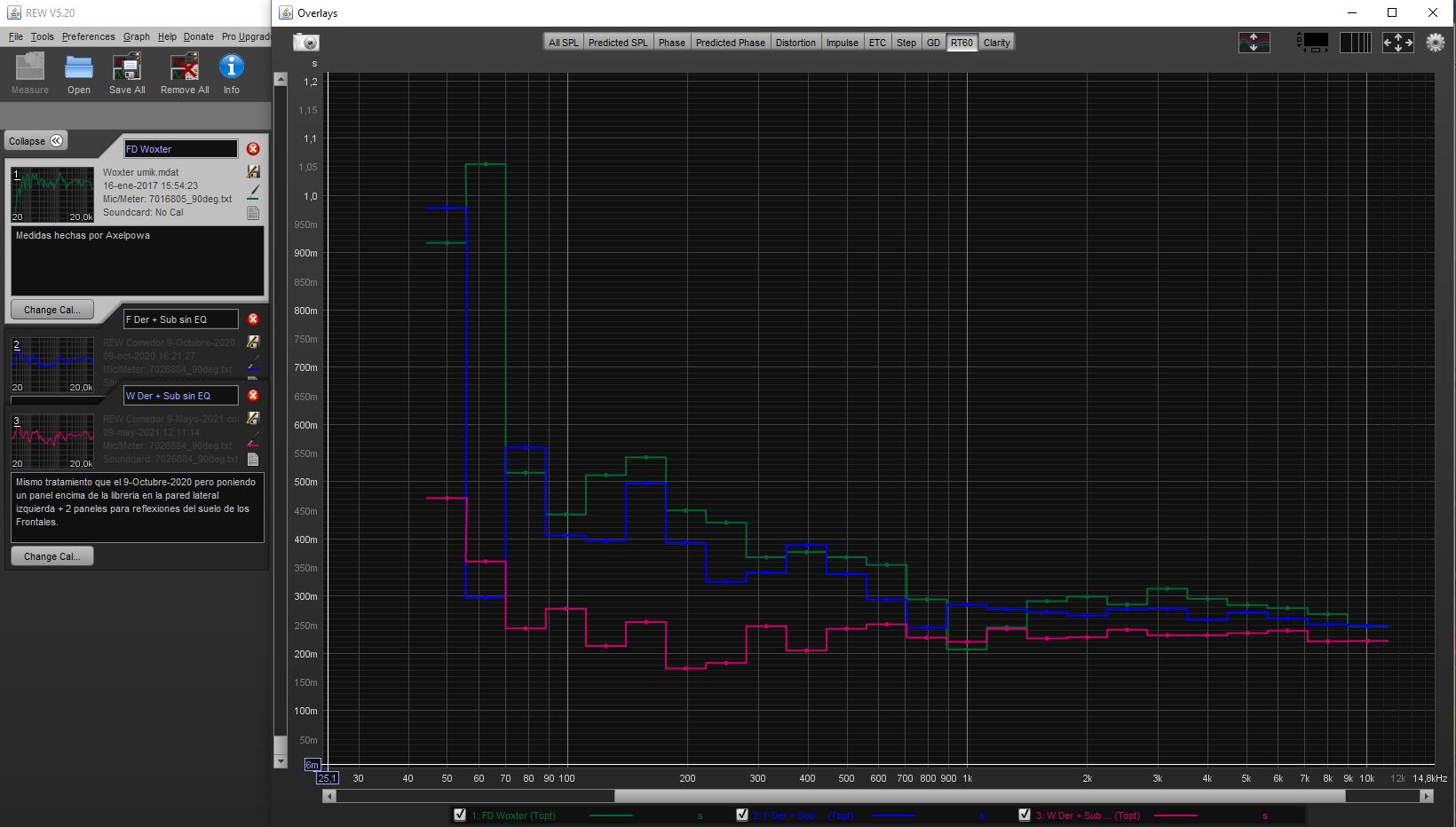Open the File menu
This screenshot has width=1456, height=827.
[x=16, y=36]
